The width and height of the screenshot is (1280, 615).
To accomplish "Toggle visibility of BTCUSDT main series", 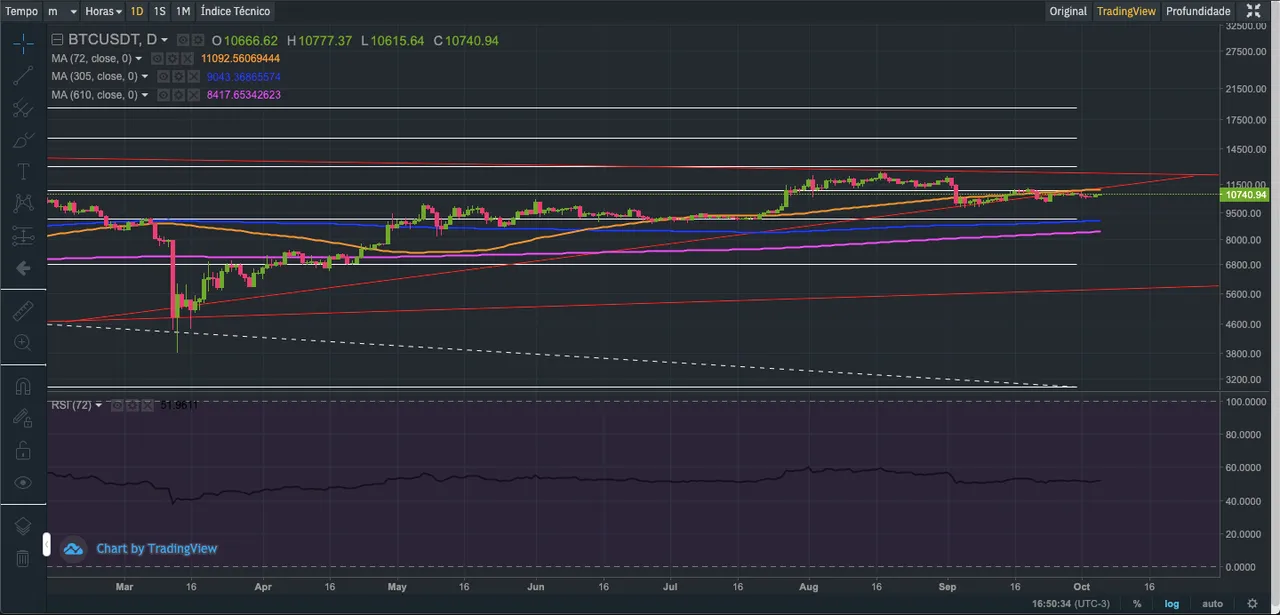I will 183,40.
